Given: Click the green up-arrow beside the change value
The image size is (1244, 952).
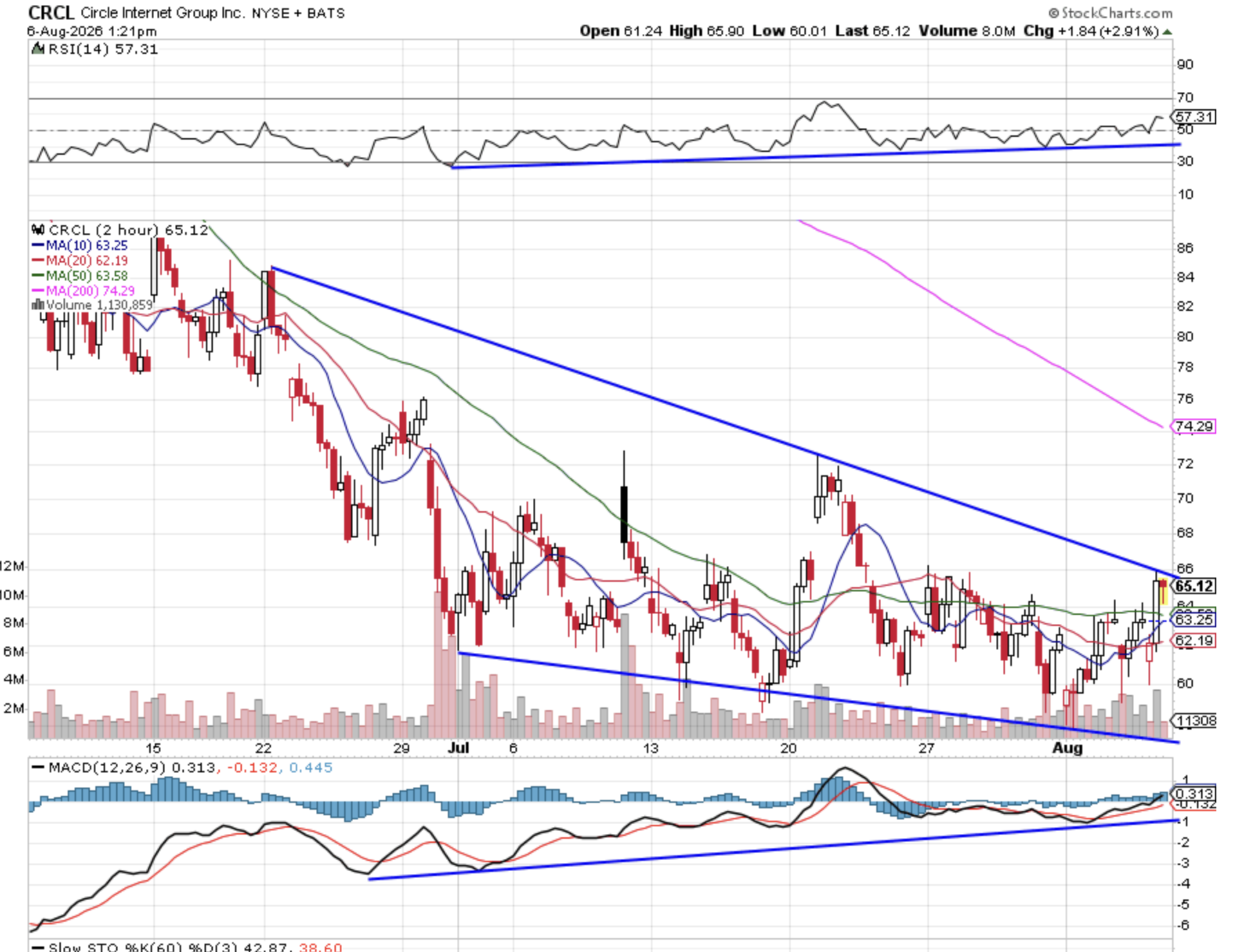Looking at the screenshot, I should [1167, 32].
